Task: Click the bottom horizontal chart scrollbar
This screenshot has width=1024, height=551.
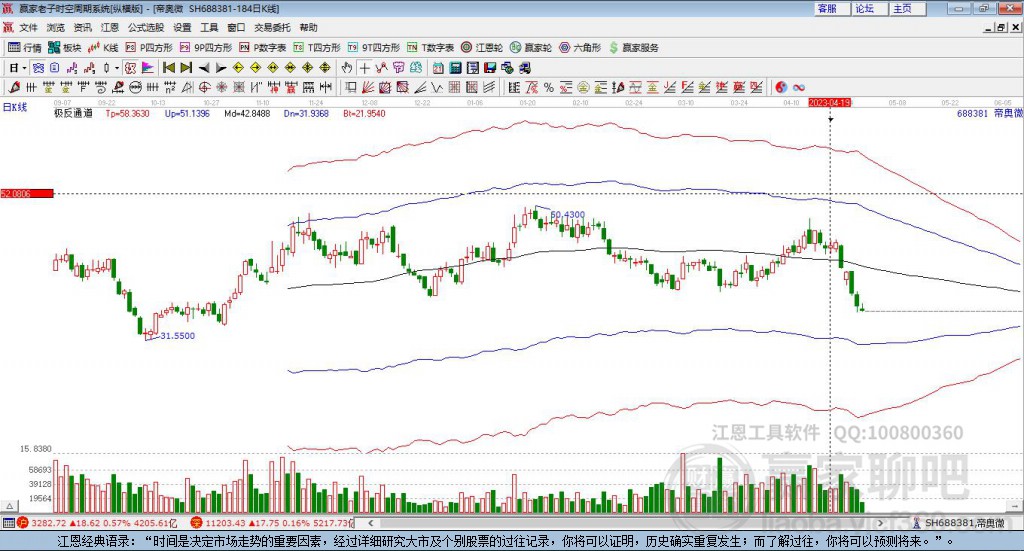Action: click(625, 523)
